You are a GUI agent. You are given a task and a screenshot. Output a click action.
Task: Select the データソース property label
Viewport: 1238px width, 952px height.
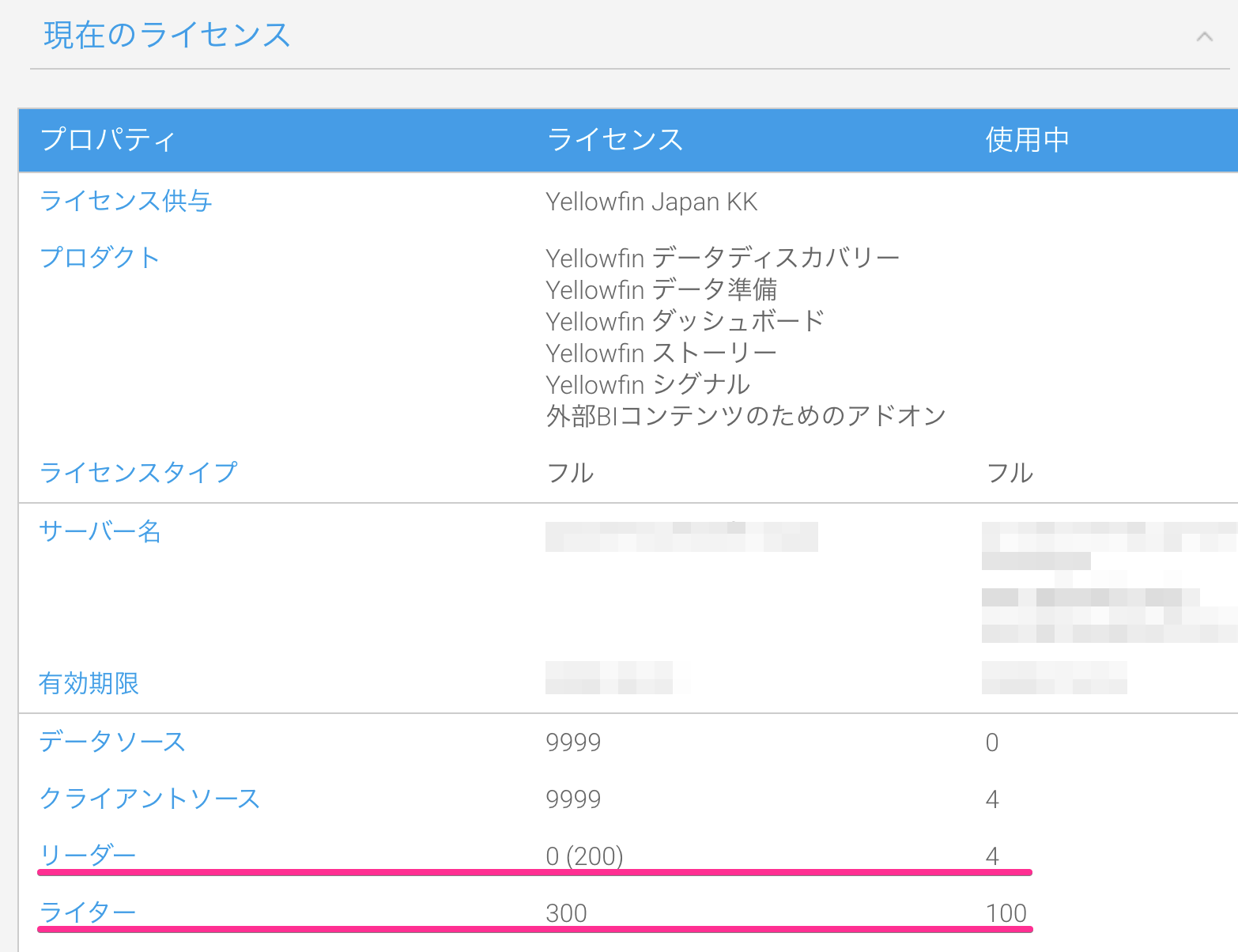pyautogui.click(x=112, y=742)
